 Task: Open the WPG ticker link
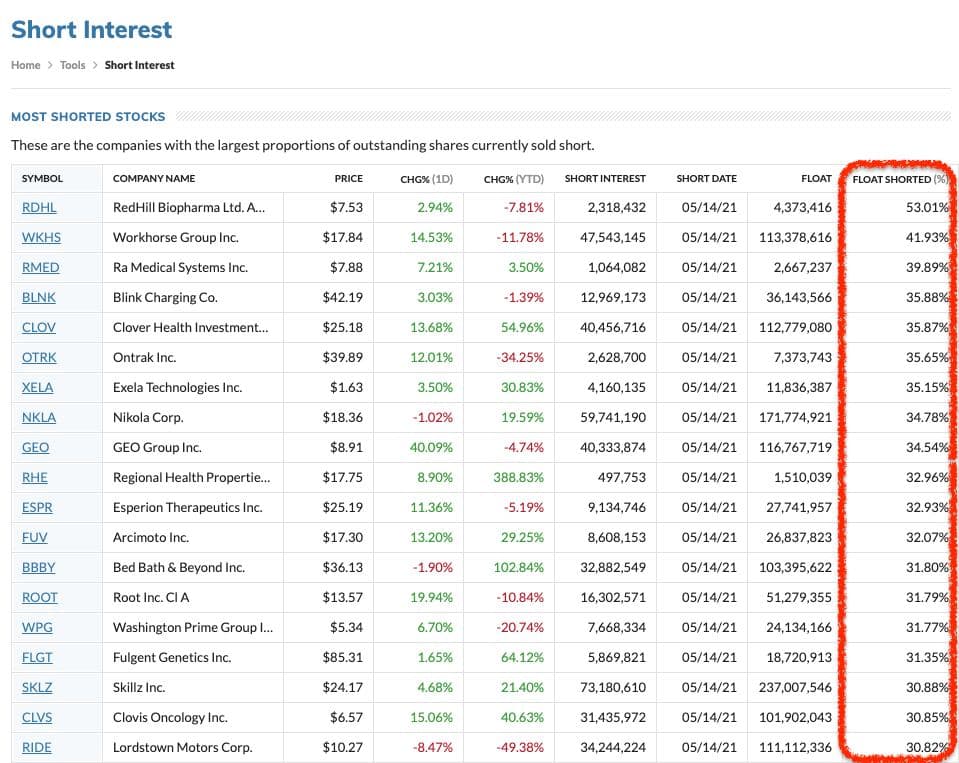click(x=37, y=627)
